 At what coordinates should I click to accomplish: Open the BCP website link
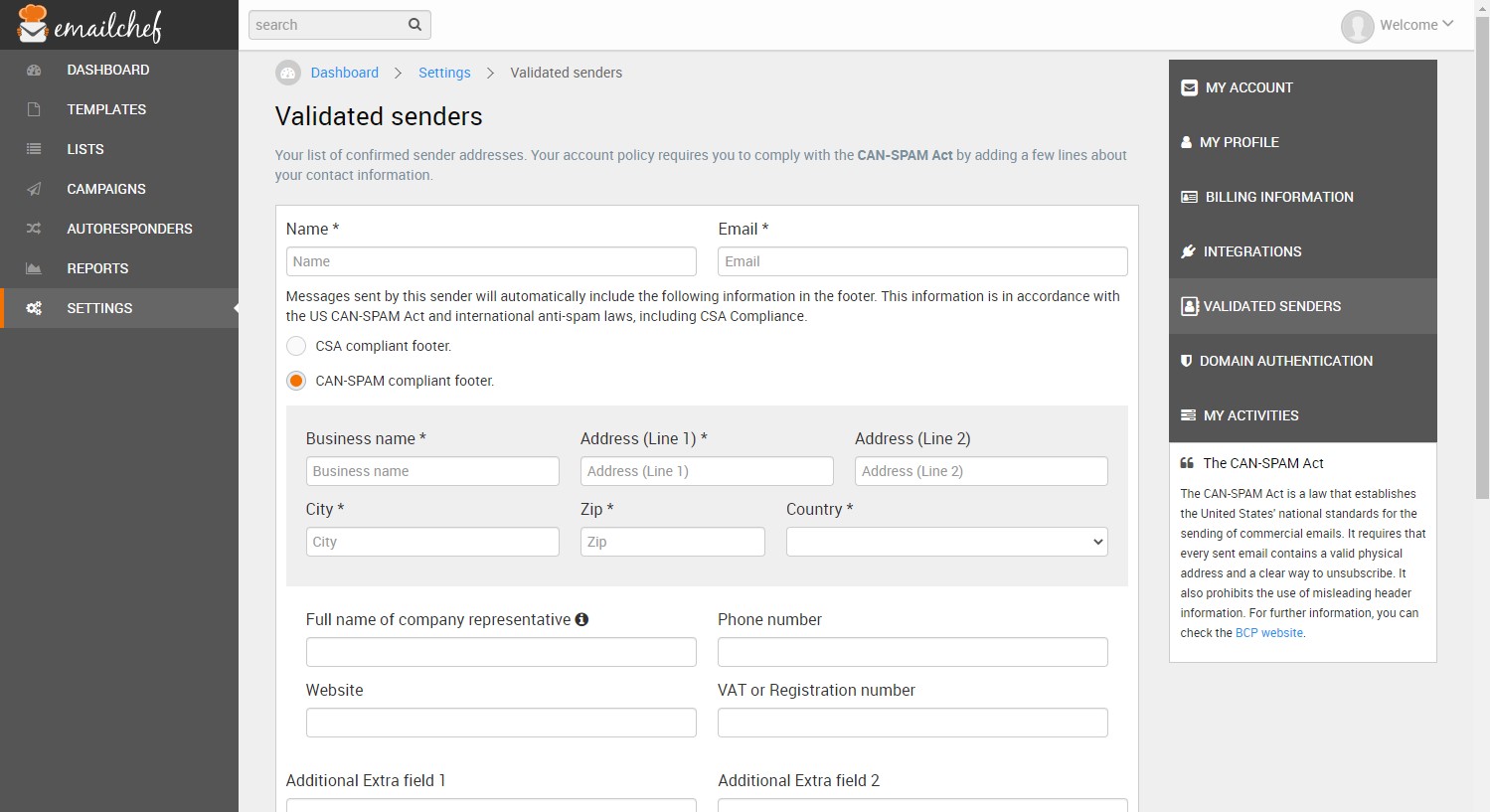click(x=1268, y=633)
